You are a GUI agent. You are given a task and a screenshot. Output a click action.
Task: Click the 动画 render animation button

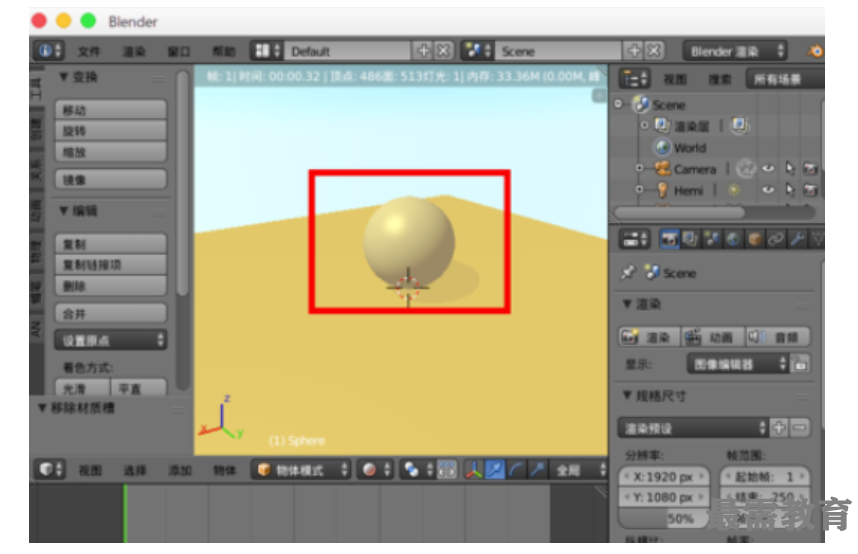click(713, 337)
